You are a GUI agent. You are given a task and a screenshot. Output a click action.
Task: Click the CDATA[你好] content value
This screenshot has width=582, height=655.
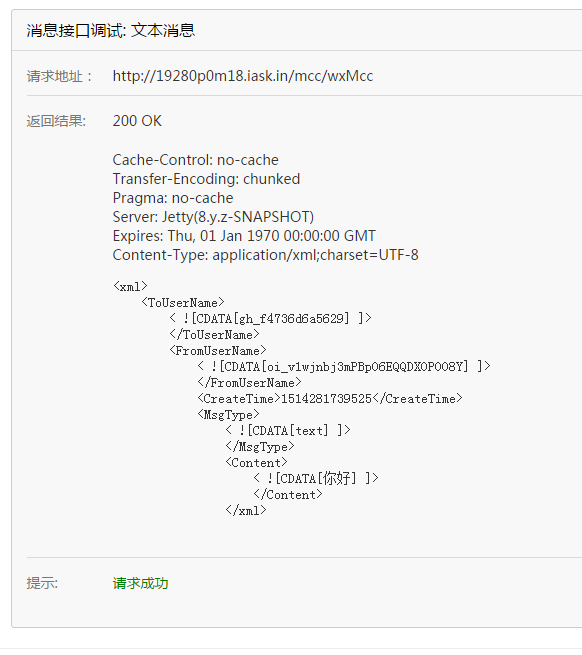coord(315,478)
